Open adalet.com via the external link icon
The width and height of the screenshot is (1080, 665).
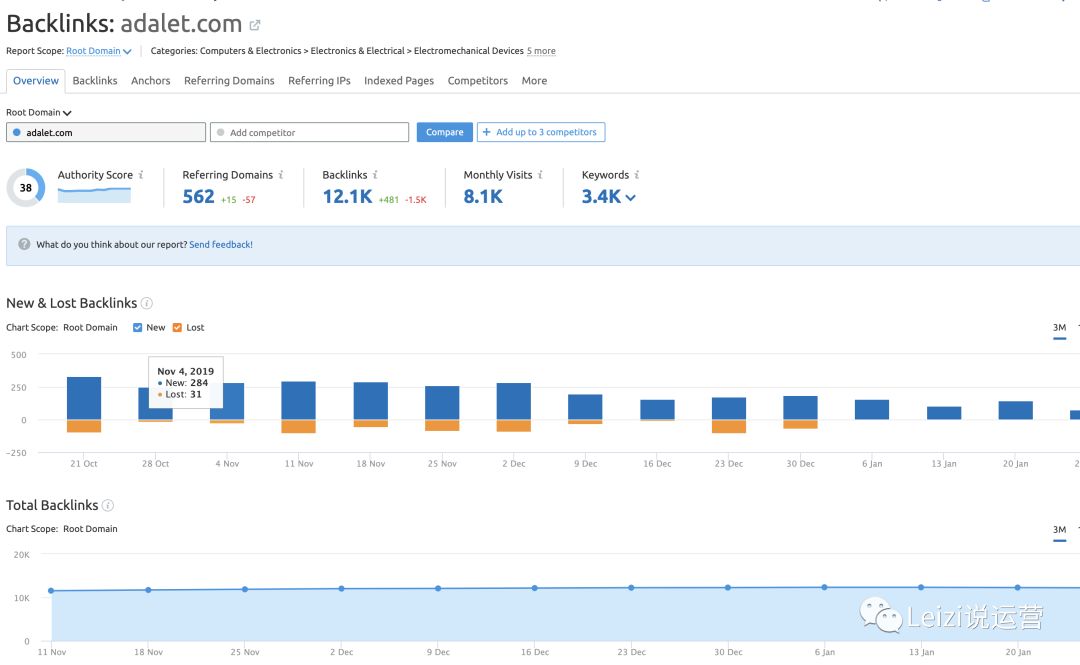click(255, 25)
